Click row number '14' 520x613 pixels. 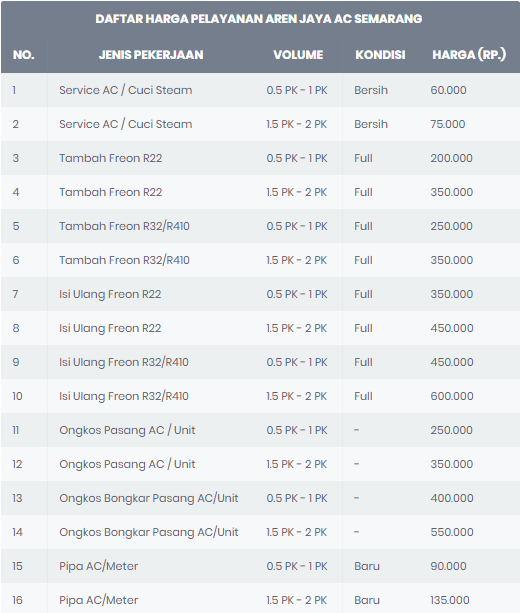tap(17, 532)
